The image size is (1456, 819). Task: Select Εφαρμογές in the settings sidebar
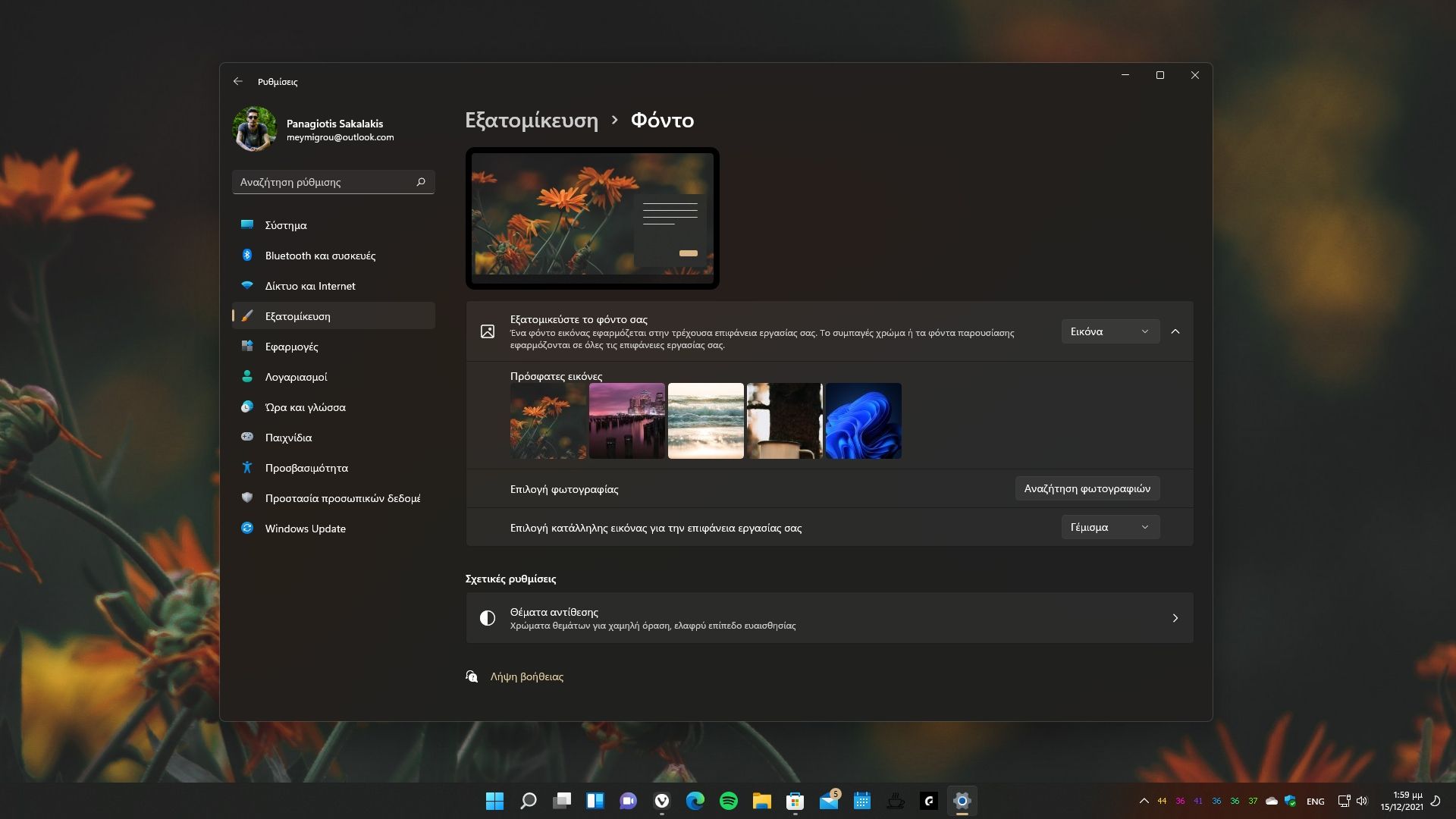tap(292, 347)
